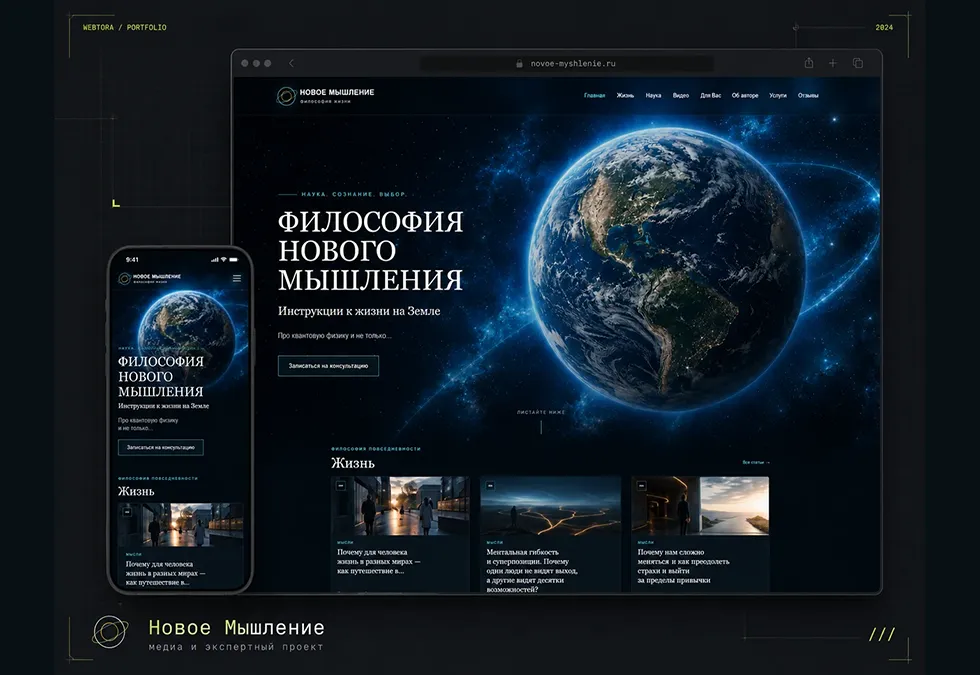
Task: Click the phone Жизнь section heading
Action: point(136,491)
